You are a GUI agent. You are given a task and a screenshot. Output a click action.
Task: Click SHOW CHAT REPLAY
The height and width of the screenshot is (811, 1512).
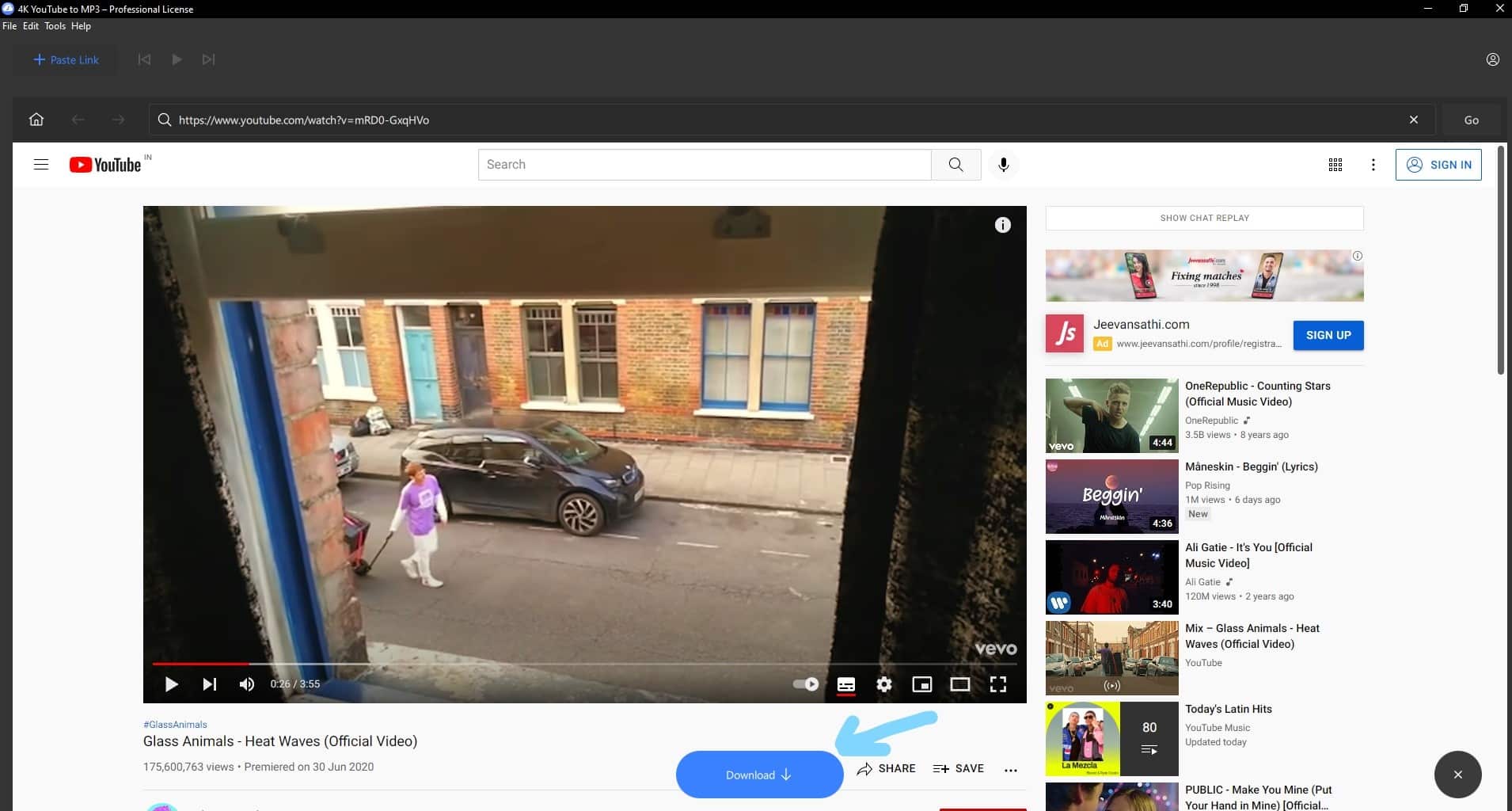click(1204, 218)
